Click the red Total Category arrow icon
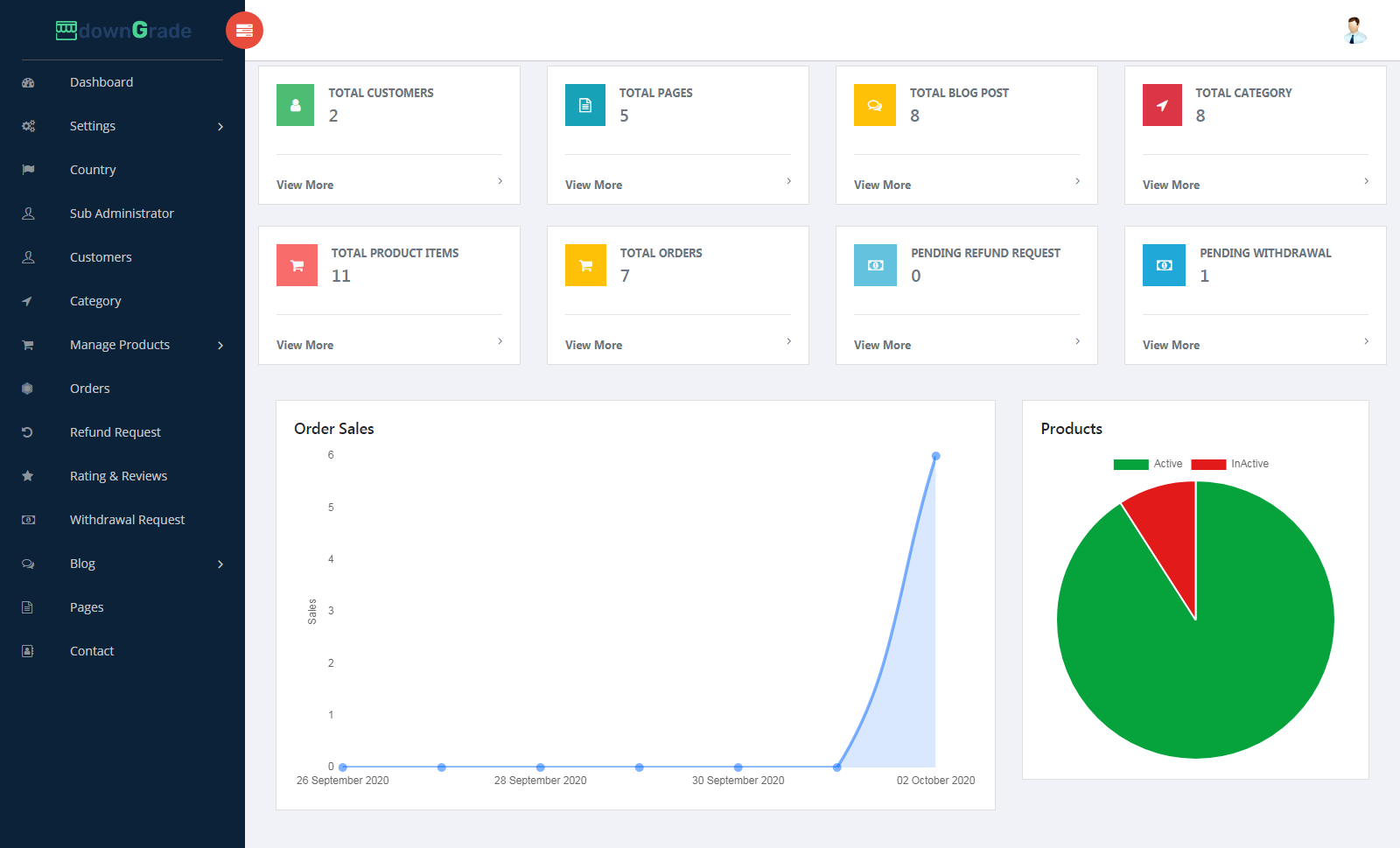 pyautogui.click(x=1162, y=105)
